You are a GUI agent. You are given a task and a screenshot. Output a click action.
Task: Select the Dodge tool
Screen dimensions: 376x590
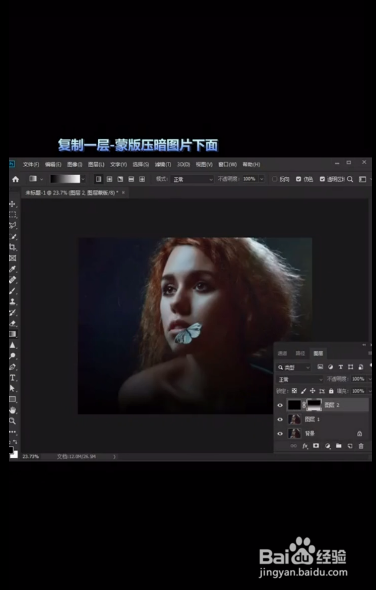click(x=13, y=356)
